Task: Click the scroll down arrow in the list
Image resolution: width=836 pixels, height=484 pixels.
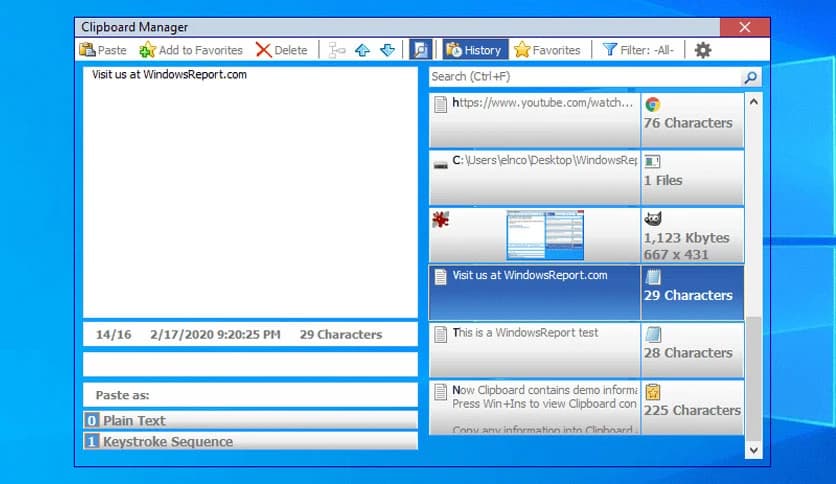Action: pos(753,450)
